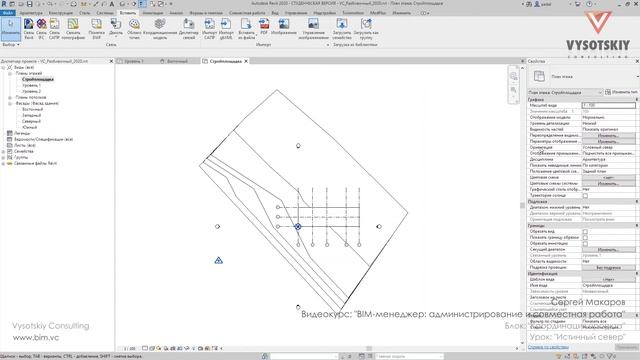640x360 pixels.
Task: Click the floor plan type icon in Properties
Action: [539, 76]
